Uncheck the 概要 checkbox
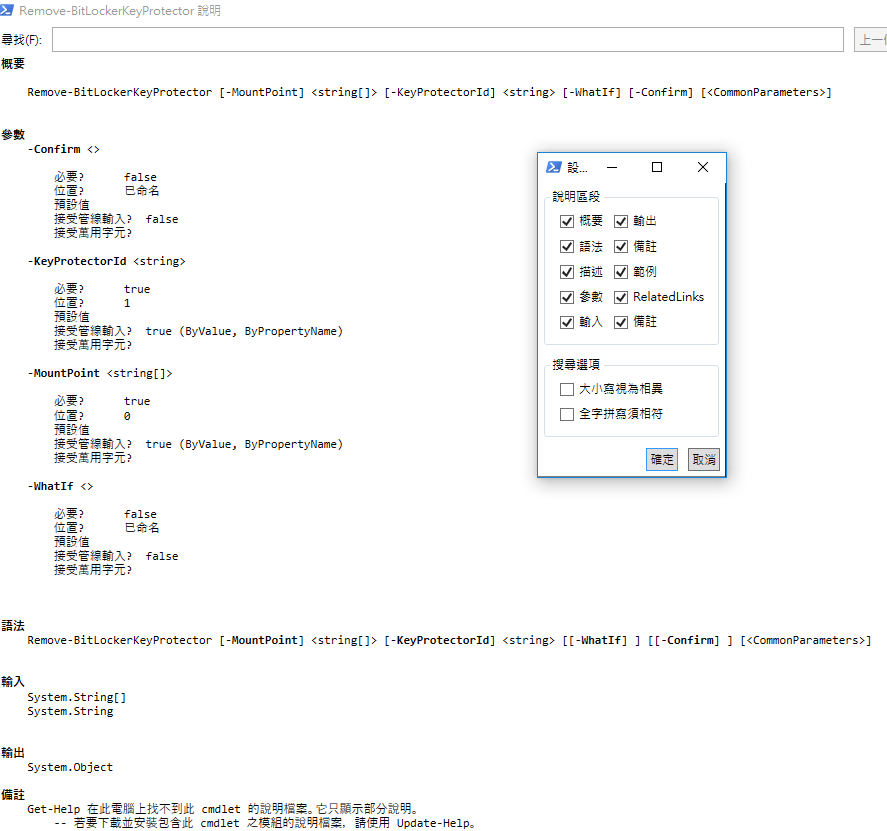This screenshot has width=887, height=831. pyautogui.click(x=567, y=221)
